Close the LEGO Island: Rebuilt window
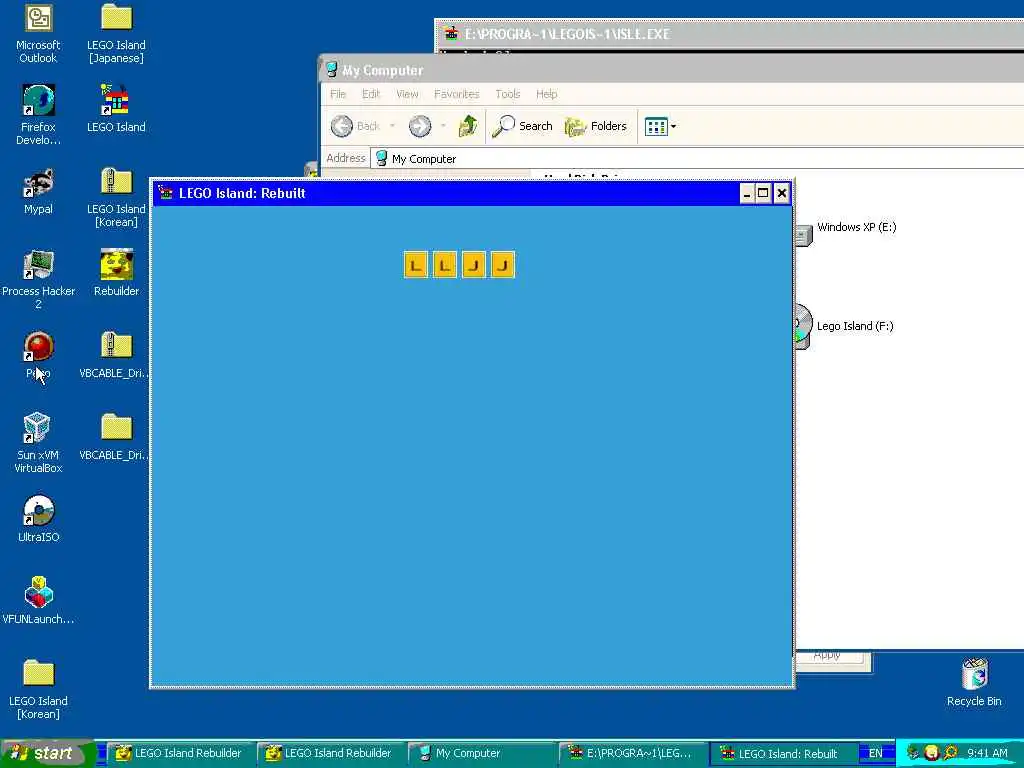The image size is (1024, 768). pyautogui.click(x=782, y=193)
